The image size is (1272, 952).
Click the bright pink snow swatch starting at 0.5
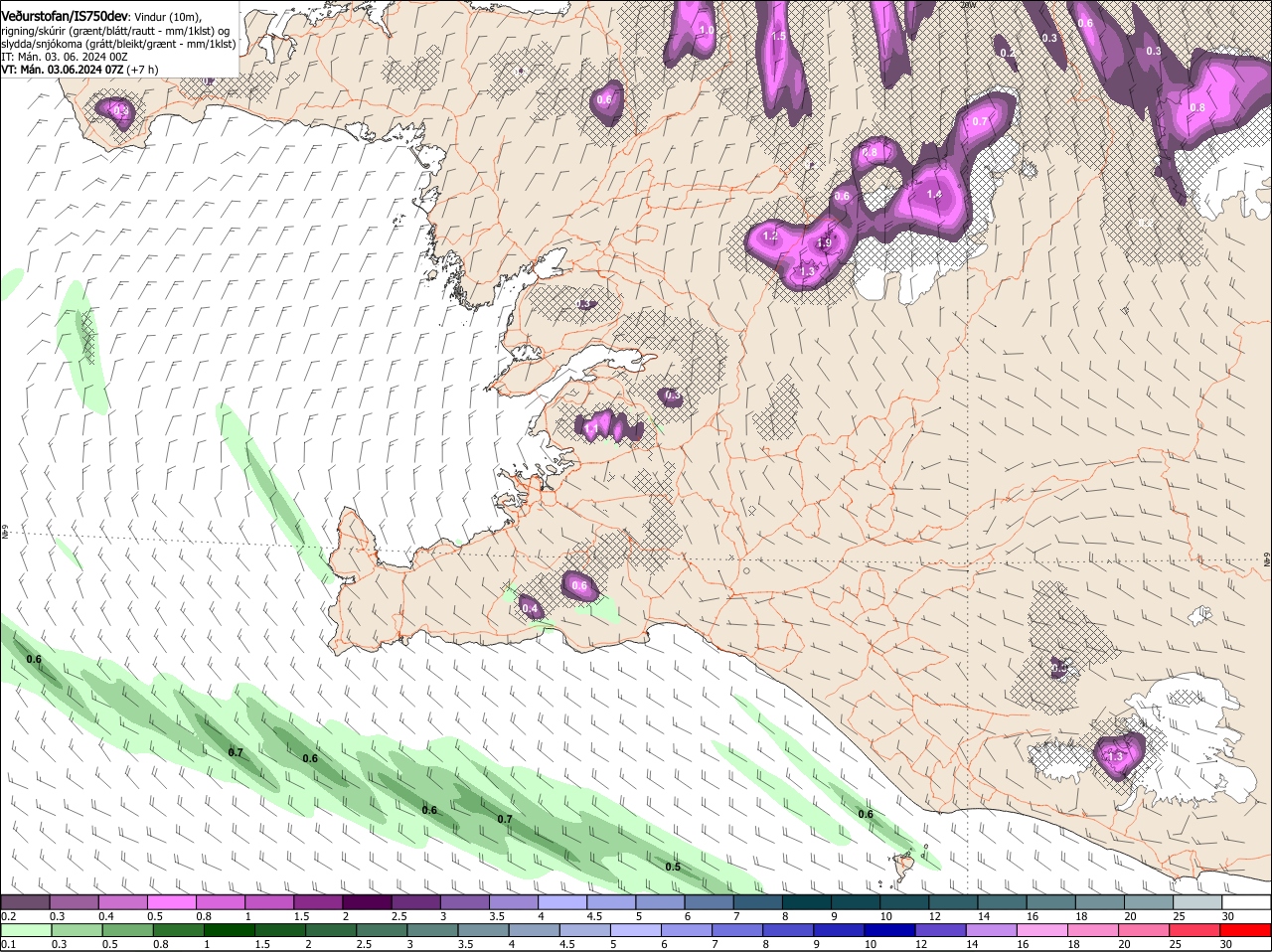click(x=171, y=901)
